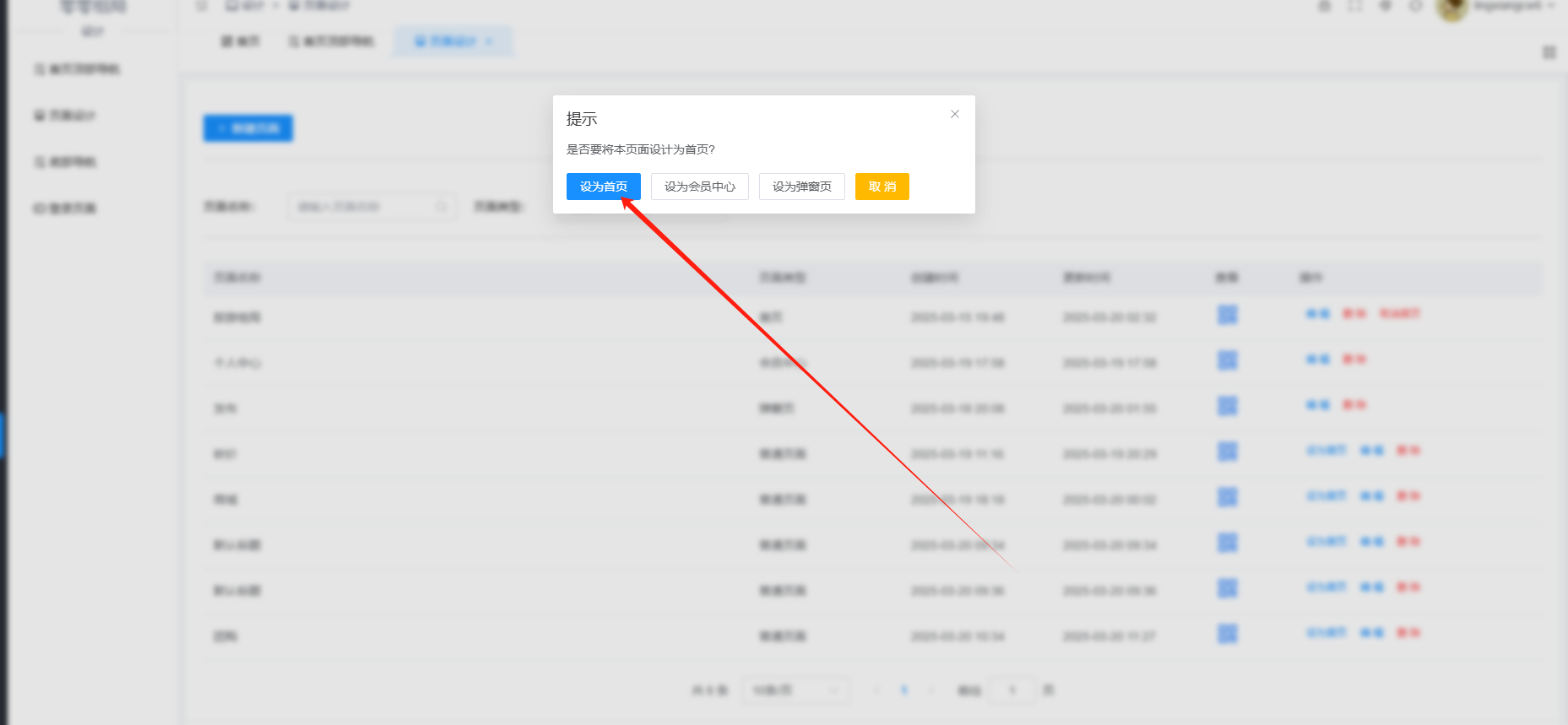Click page number 1 in pagination
The width and height of the screenshot is (1568, 725).
point(903,690)
